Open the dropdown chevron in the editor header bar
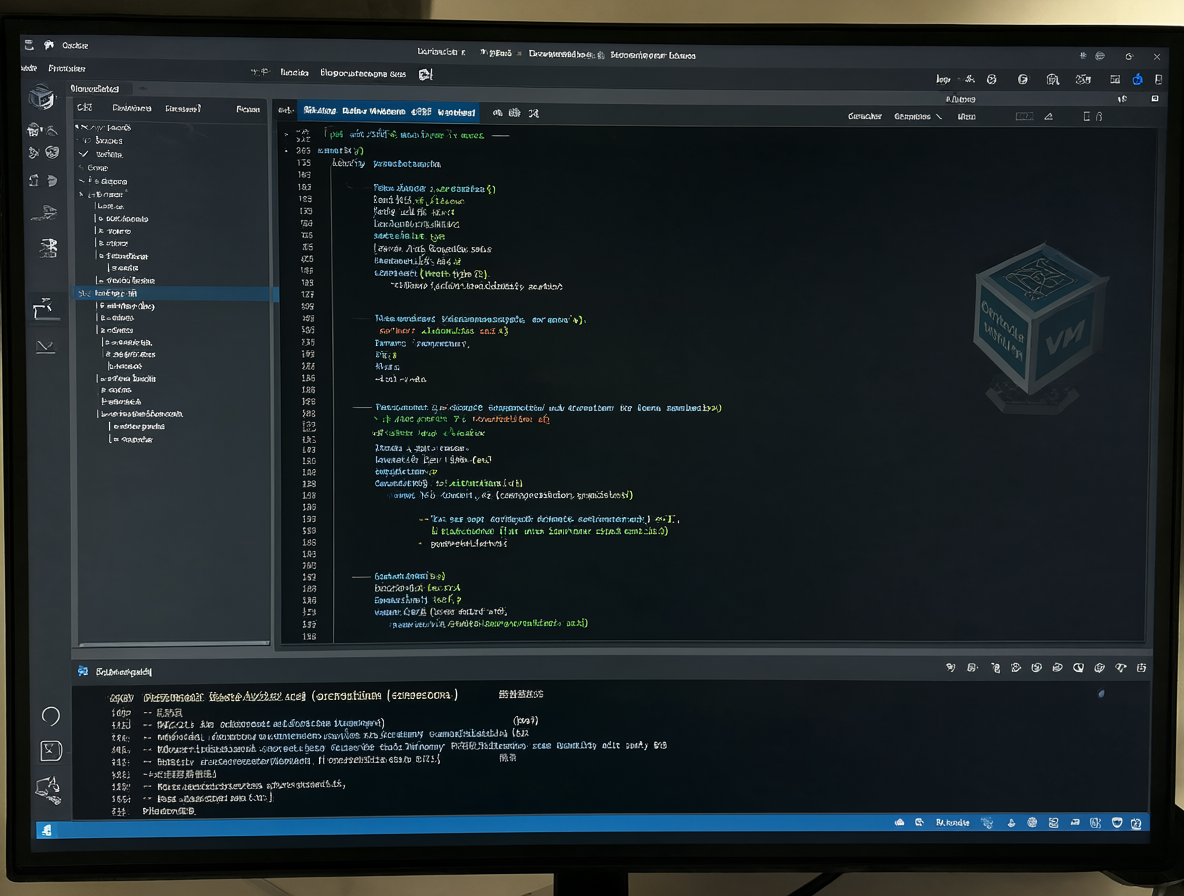This screenshot has height=896, width=1184. [939, 116]
